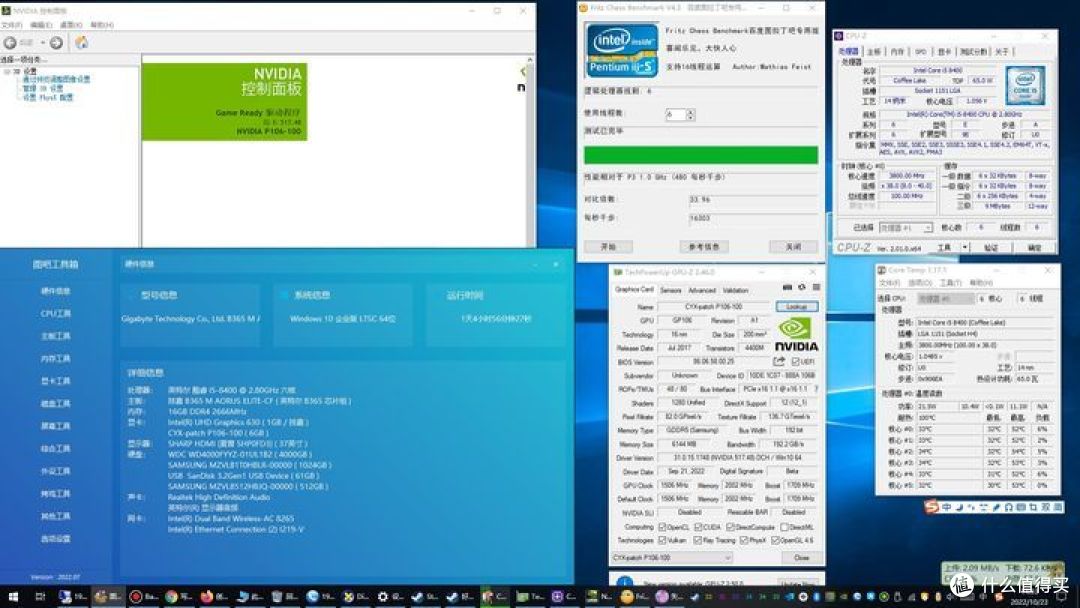The image size is (1080, 608).
Task: Switch to the SPD tab in CPU-Z
Action: point(921,52)
